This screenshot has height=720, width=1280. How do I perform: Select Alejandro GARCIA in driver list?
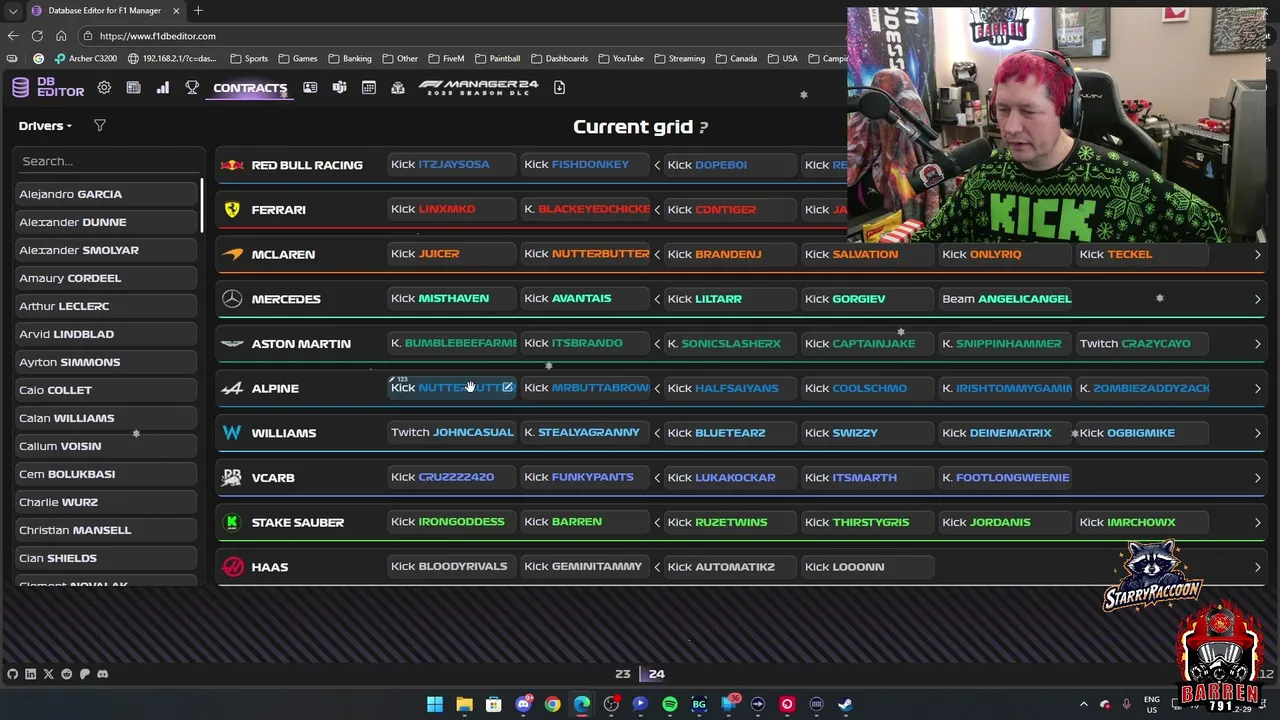(x=106, y=194)
